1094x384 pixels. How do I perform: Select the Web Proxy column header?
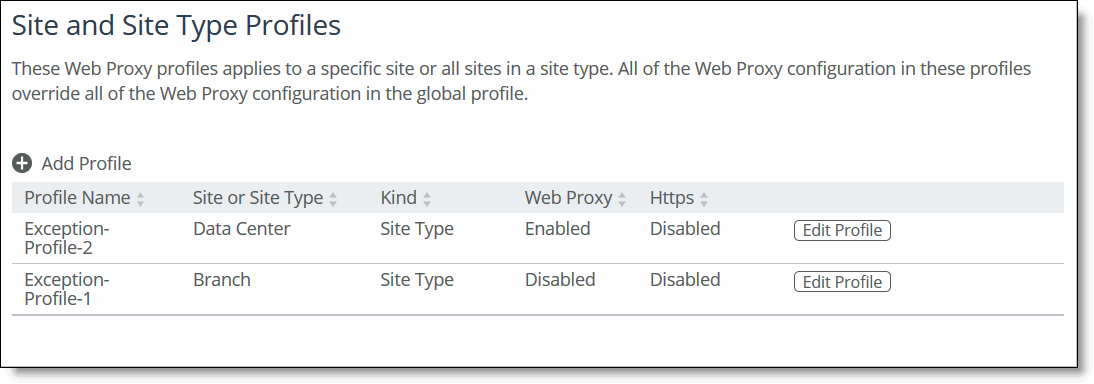click(569, 198)
